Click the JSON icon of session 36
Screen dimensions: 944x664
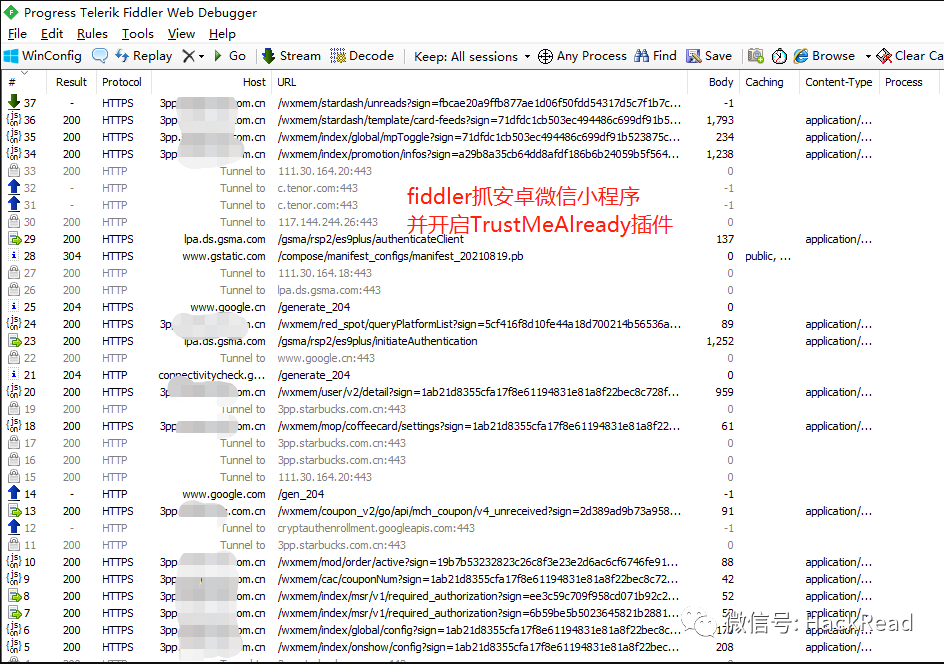click(14, 119)
